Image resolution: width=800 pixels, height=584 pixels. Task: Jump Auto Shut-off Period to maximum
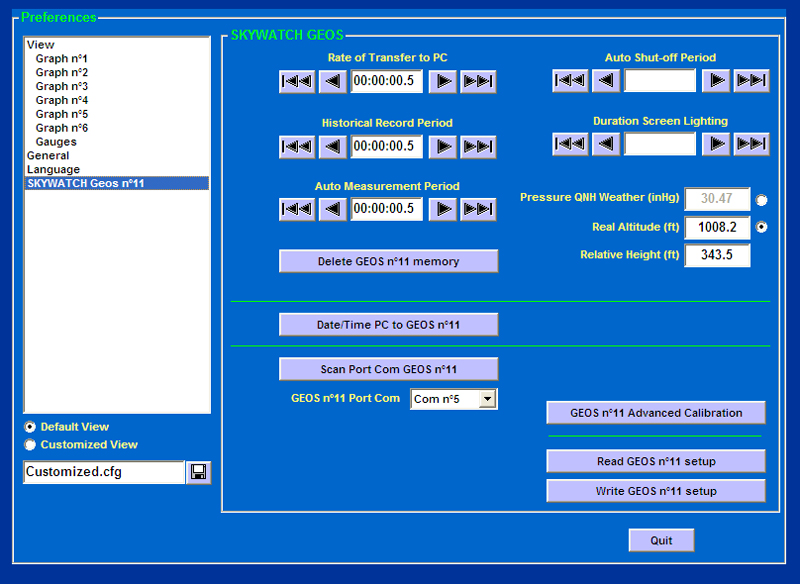pyautogui.click(x=752, y=81)
